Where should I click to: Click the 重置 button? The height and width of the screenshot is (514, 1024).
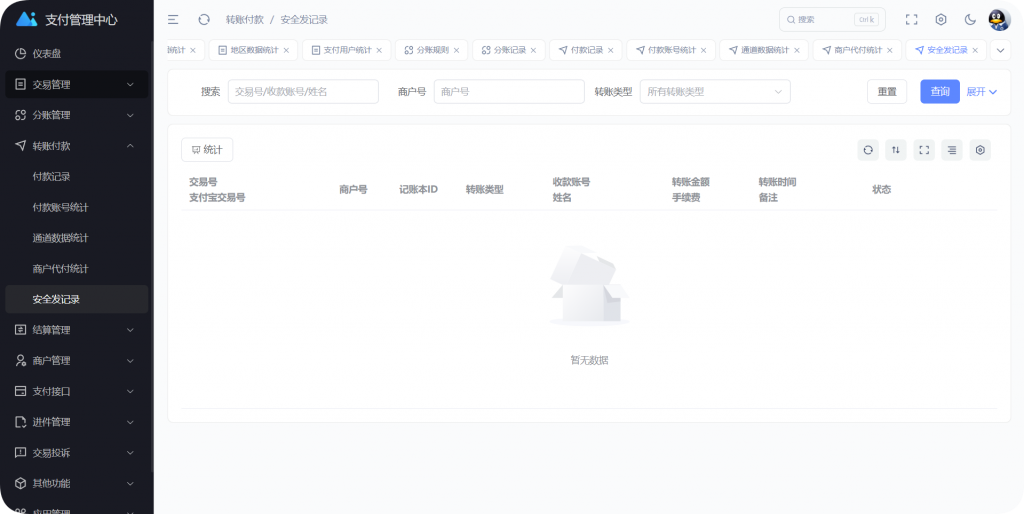[x=887, y=91]
